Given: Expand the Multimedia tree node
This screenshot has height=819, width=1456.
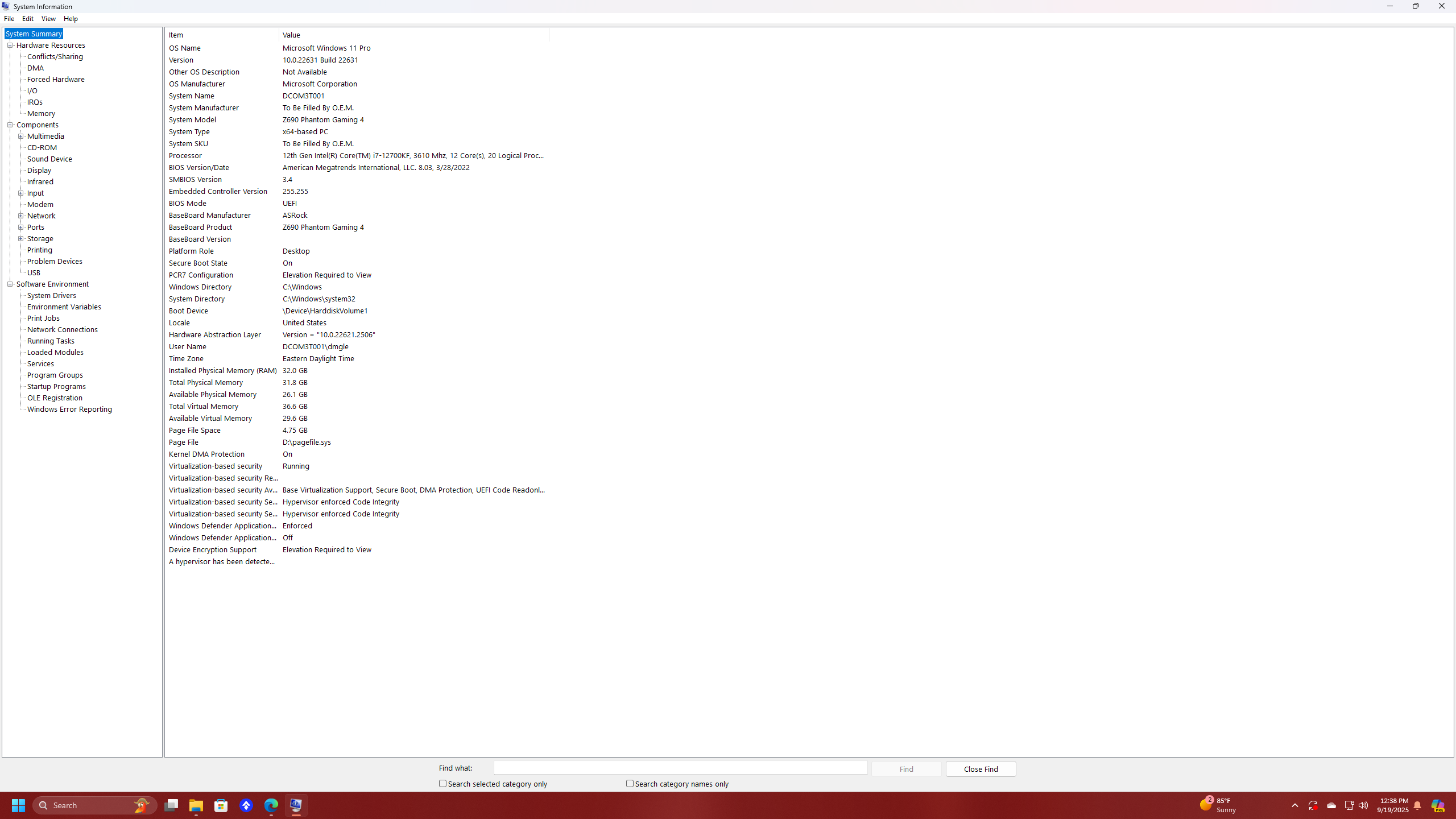Looking at the screenshot, I should coord(21,136).
